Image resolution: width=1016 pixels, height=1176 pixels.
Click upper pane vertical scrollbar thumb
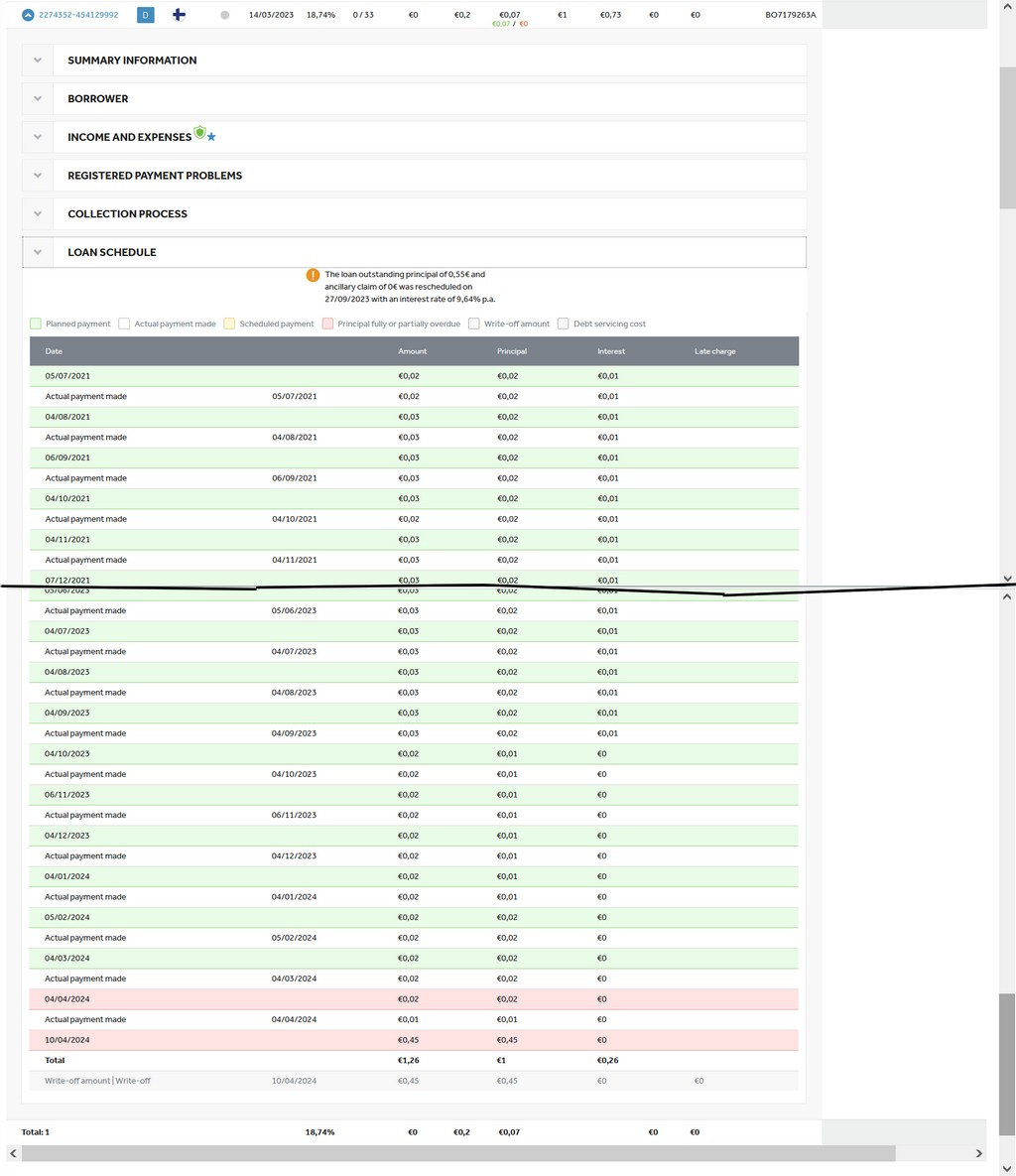click(1008, 138)
